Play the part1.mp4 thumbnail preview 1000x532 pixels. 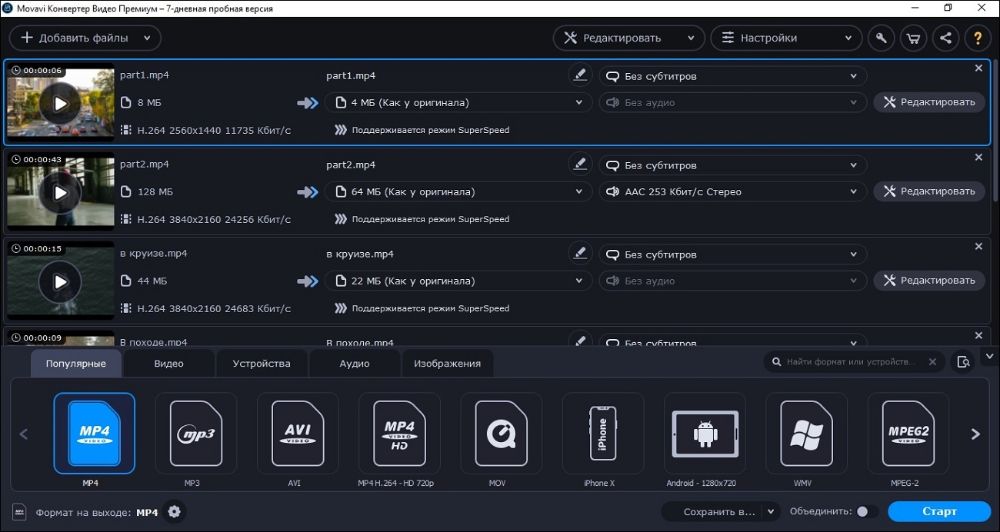pyautogui.click(x=60, y=103)
